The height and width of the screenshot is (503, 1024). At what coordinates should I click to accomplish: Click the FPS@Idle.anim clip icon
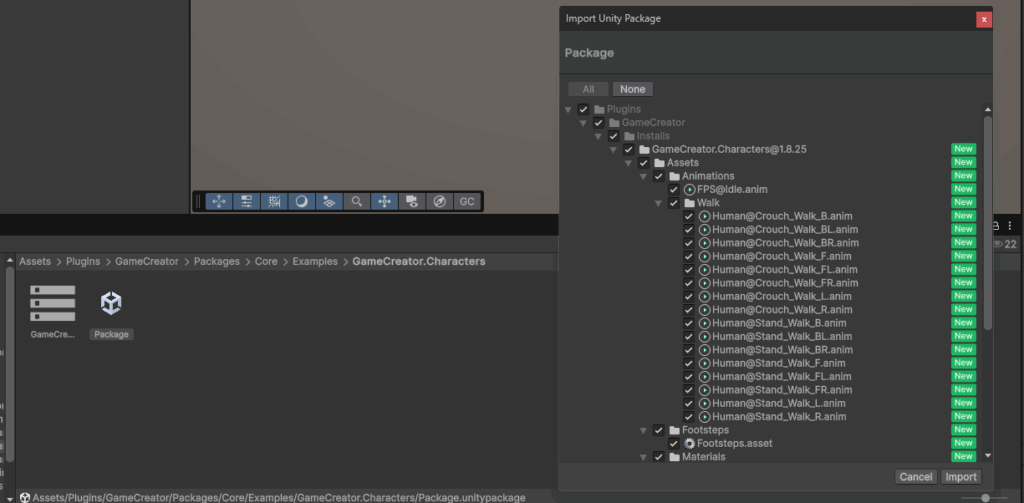pos(690,189)
